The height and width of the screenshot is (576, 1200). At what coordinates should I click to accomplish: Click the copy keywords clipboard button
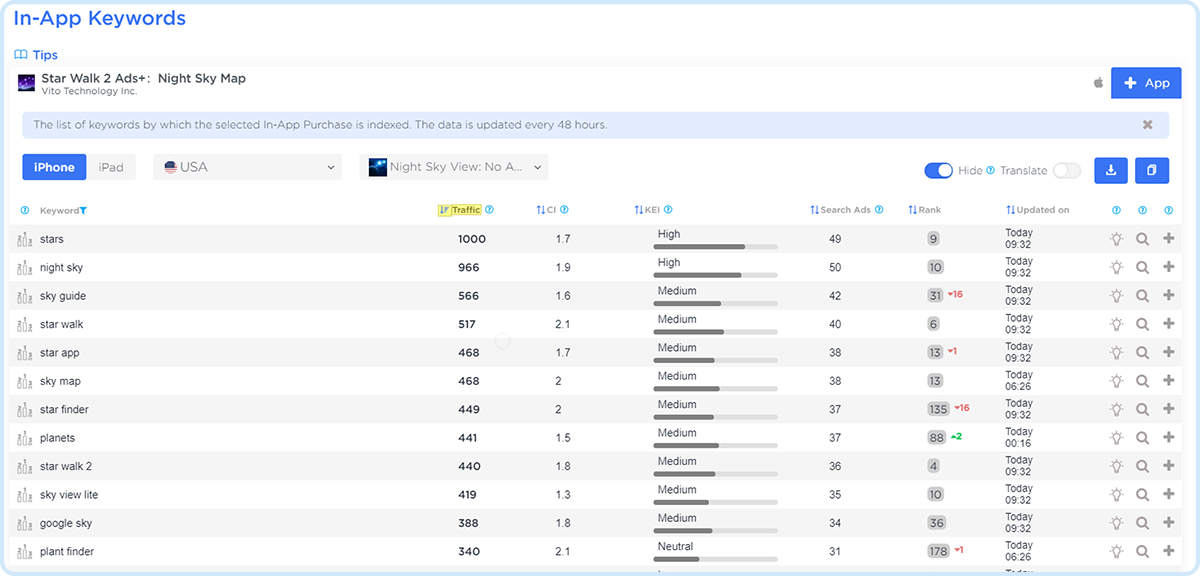click(1151, 170)
